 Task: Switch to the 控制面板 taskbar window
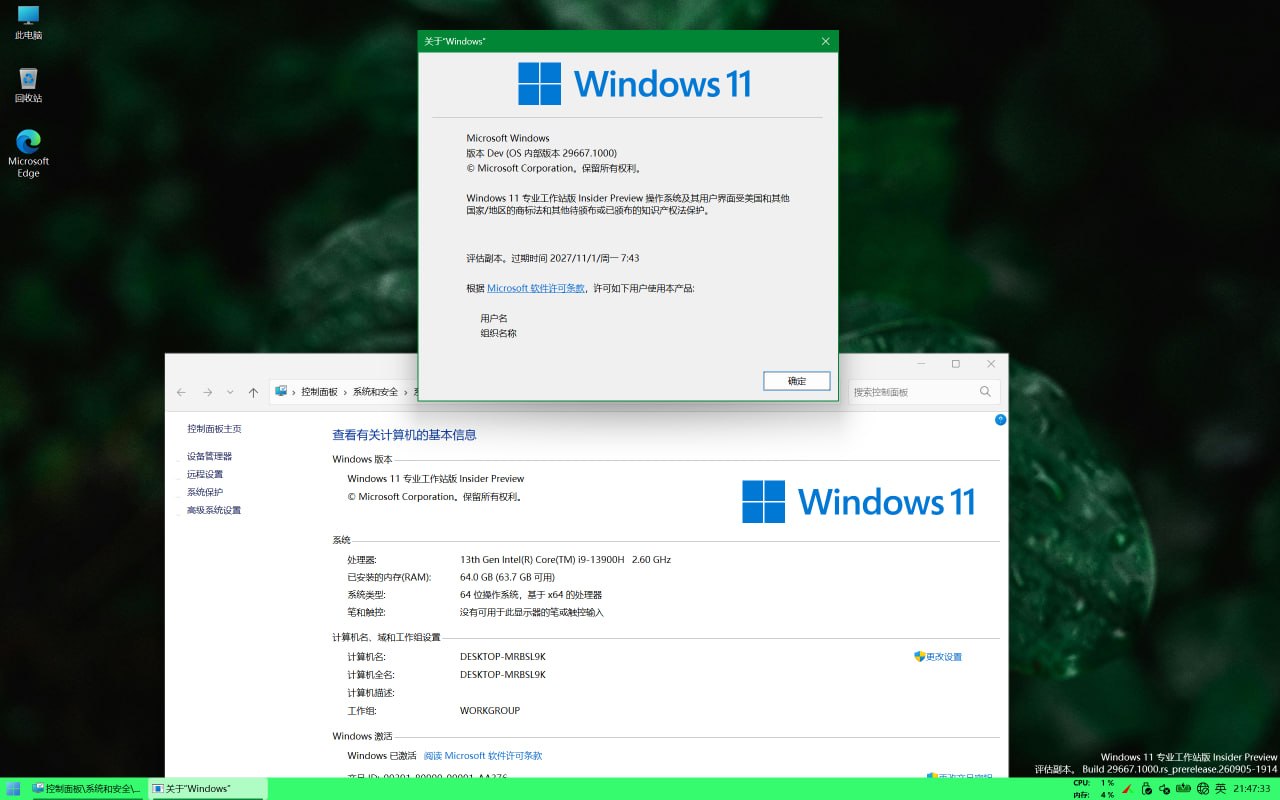pos(87,789)
